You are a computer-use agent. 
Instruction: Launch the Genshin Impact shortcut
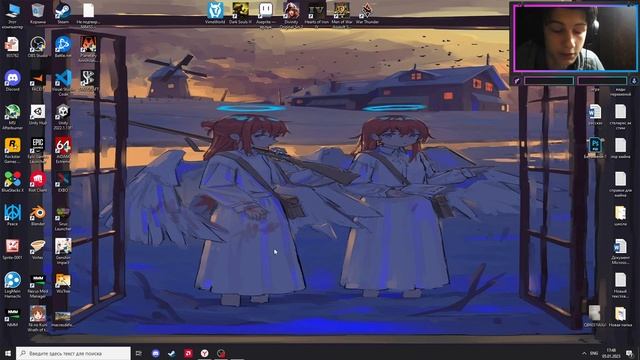pos(63,251)
